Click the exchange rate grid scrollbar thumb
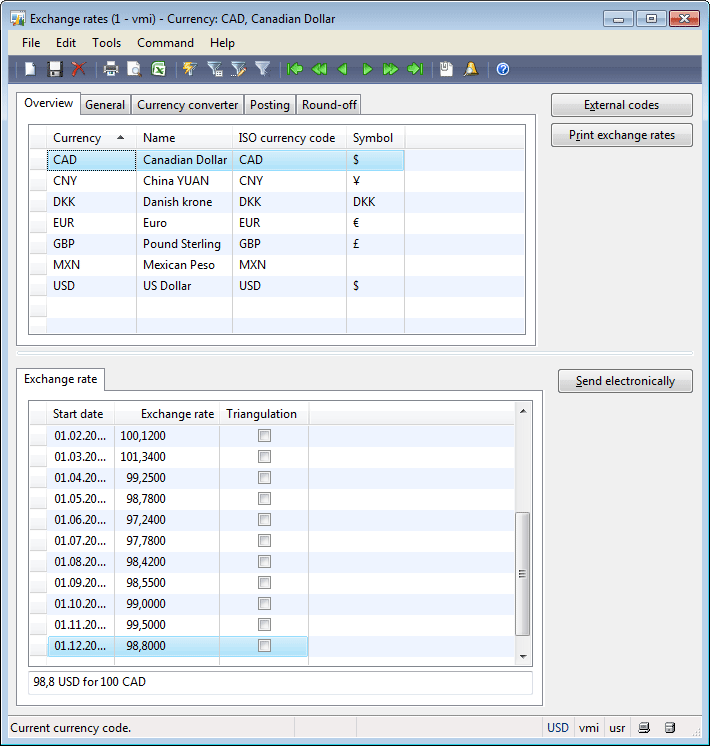The width and height of the screenshot is (710, 746). pyautogui.click(x=523, y=573)
